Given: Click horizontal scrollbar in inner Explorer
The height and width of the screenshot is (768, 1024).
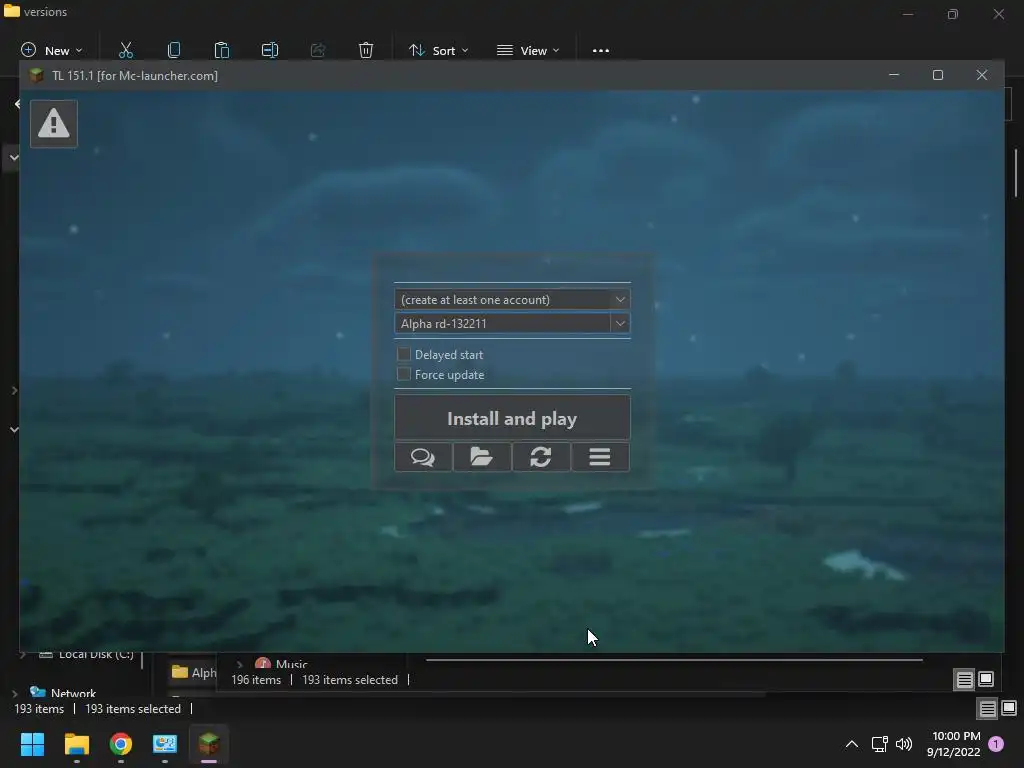Looking at the screenshot, I should point(674,660).
